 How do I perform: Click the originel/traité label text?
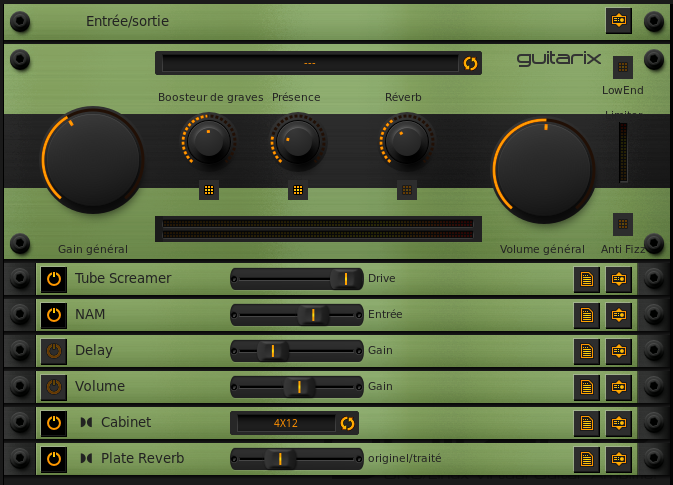(x=405, y=458)
